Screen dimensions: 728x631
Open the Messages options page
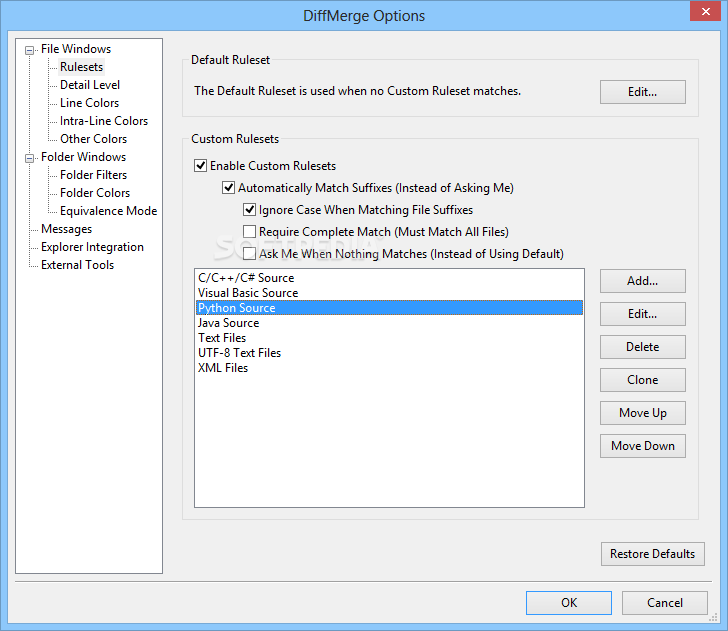pyautogui.click(x=66, y=229)
